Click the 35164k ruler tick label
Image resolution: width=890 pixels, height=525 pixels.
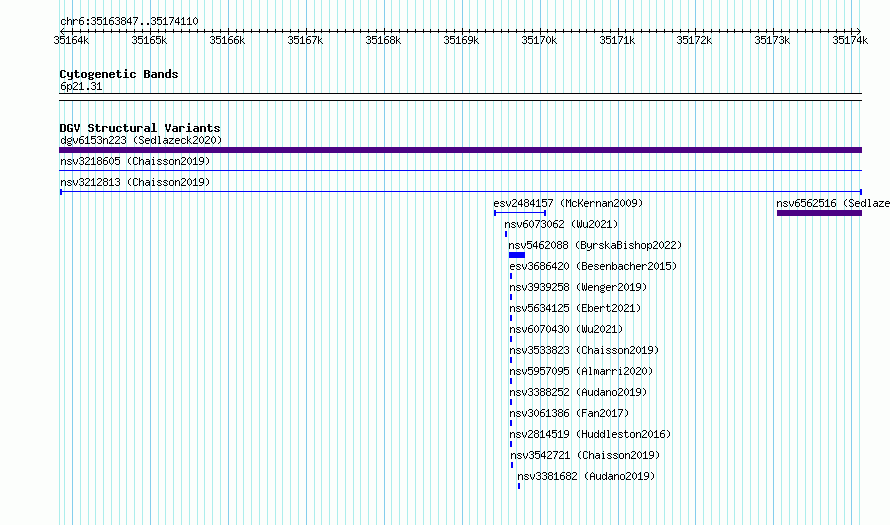coord(71,40)
